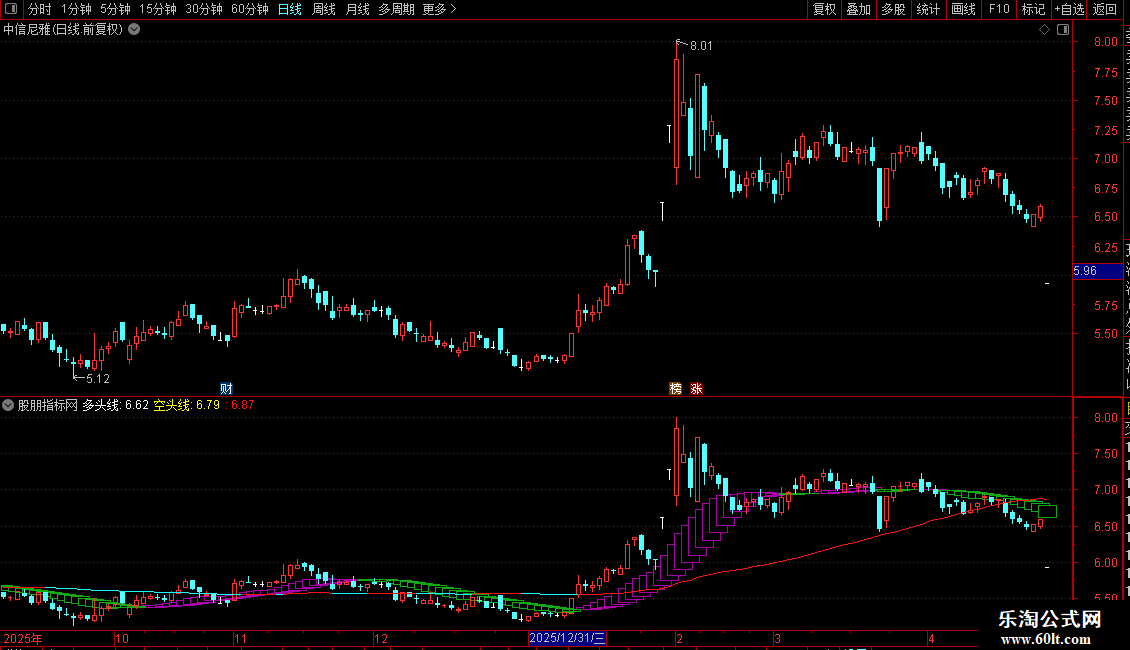Click the 8.01 high price label

click(x=700, y=45)
